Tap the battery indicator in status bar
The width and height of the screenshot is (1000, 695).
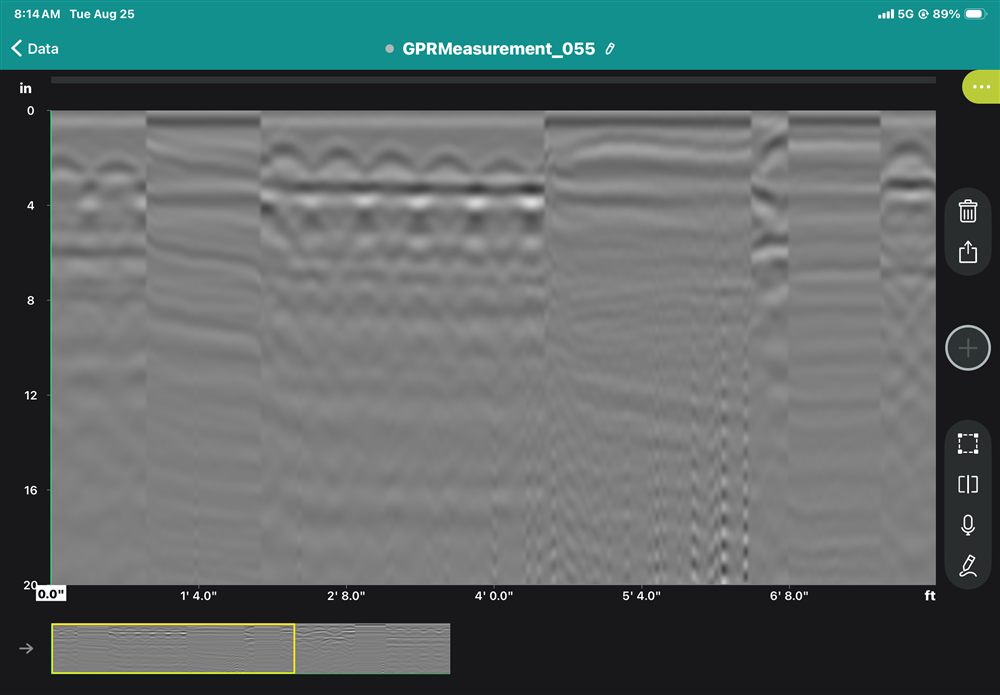976,14
